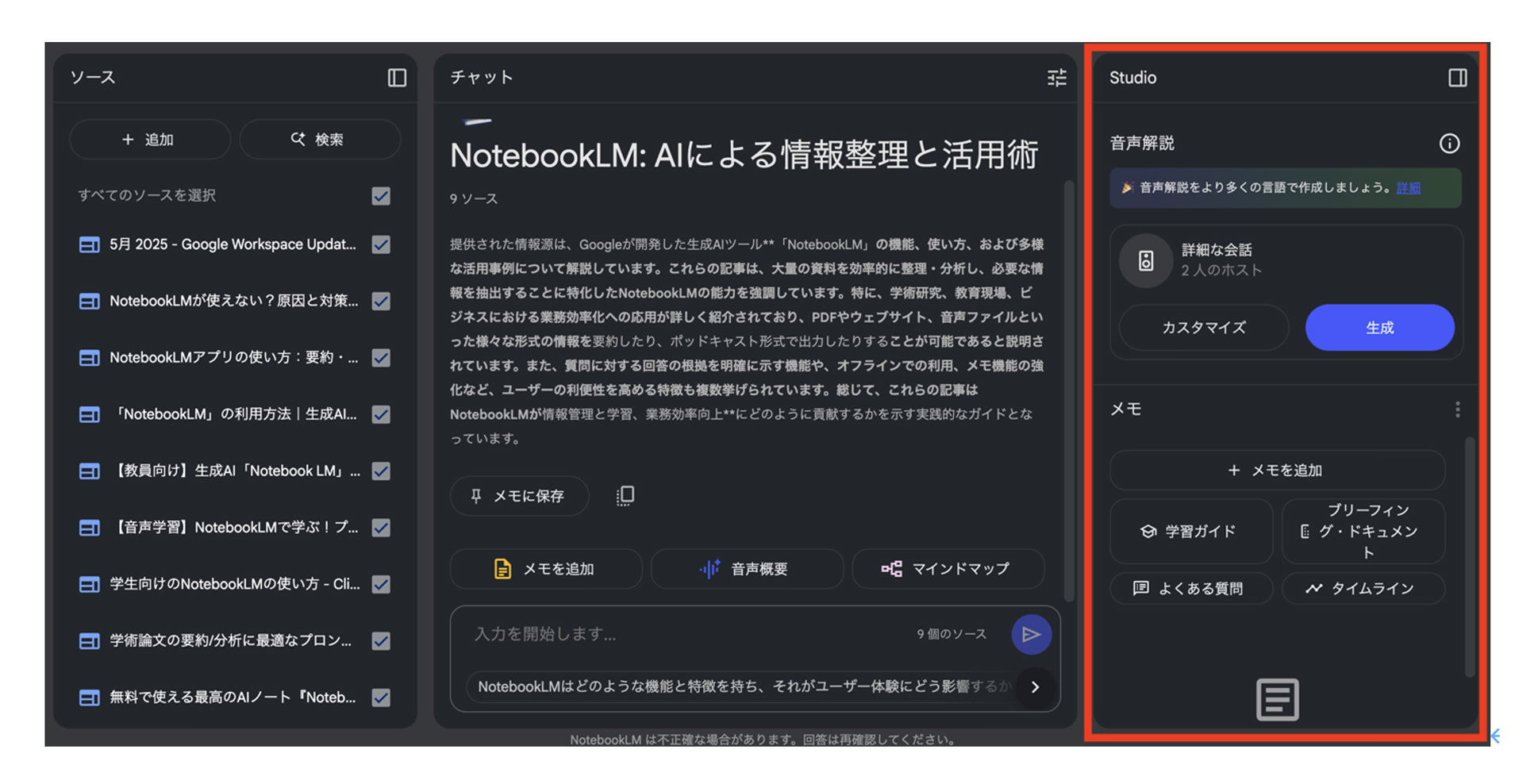Create a 学習ガイド study guide
Viewport: 1538px width, 784px height.
pos(1191,532)
